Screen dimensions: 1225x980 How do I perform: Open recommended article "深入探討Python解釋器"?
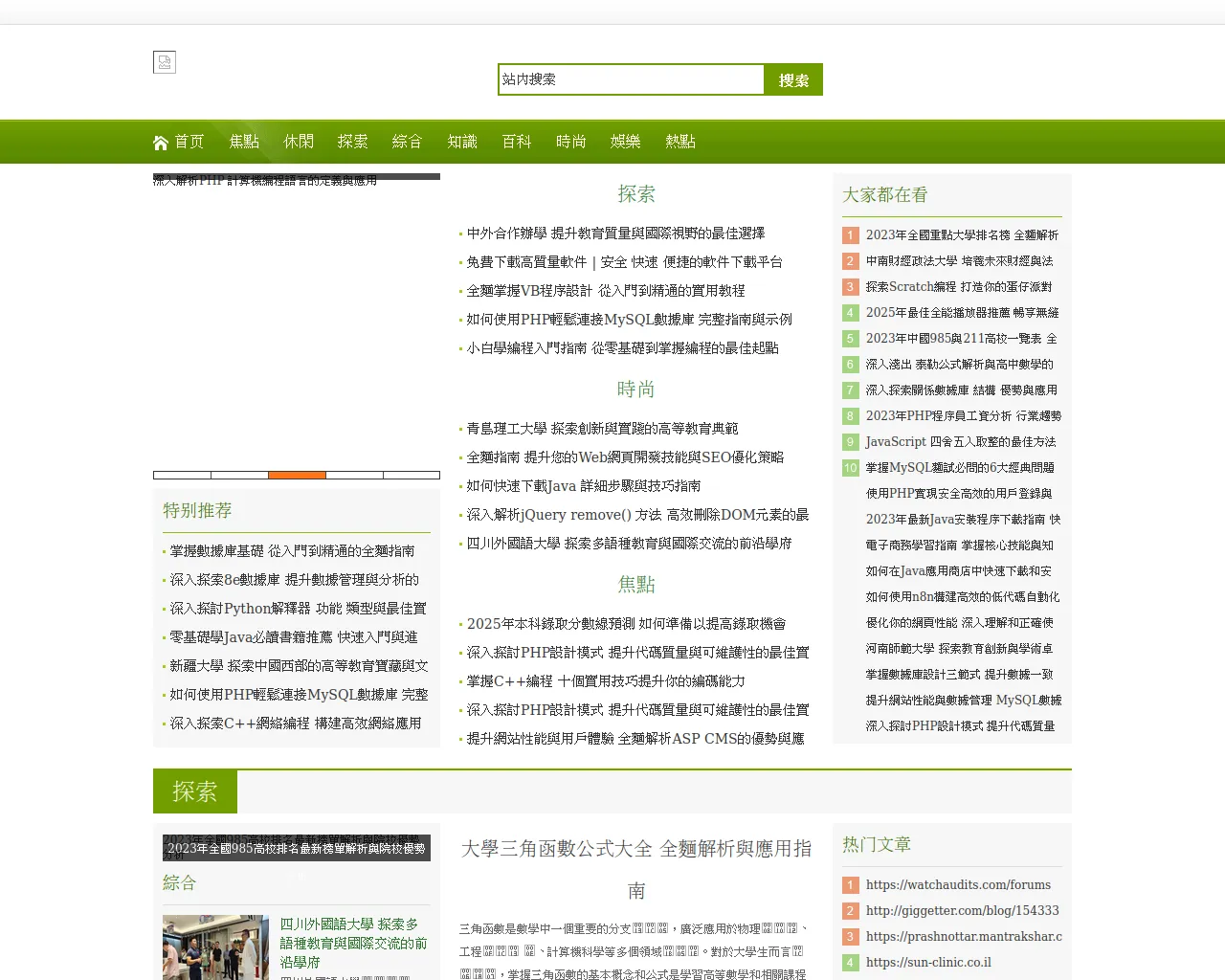click(299, 609)
